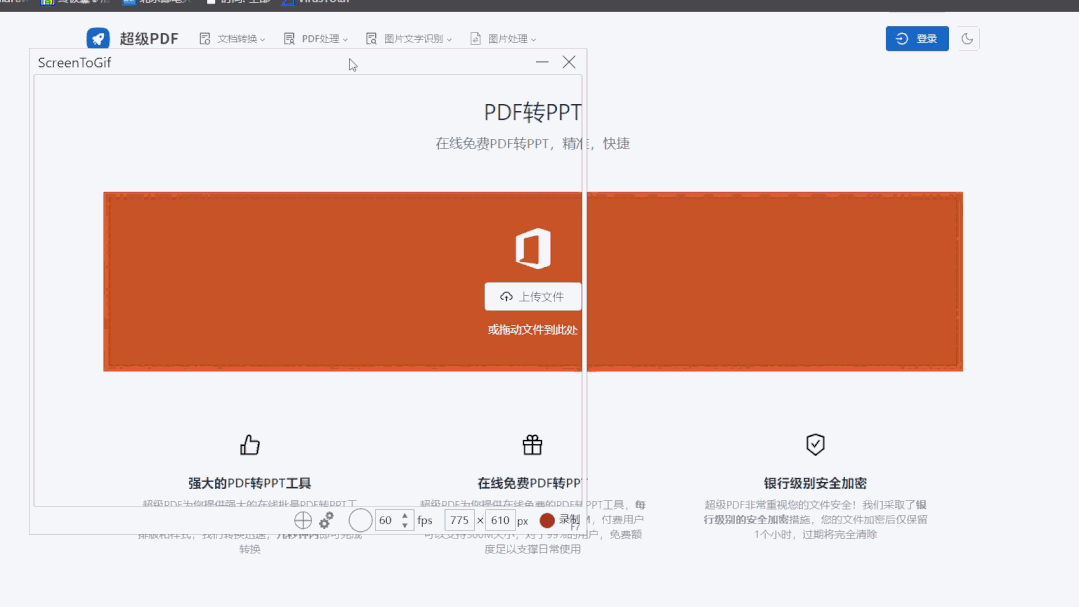Click the 超级PDF brand name text

coord(149,39)
